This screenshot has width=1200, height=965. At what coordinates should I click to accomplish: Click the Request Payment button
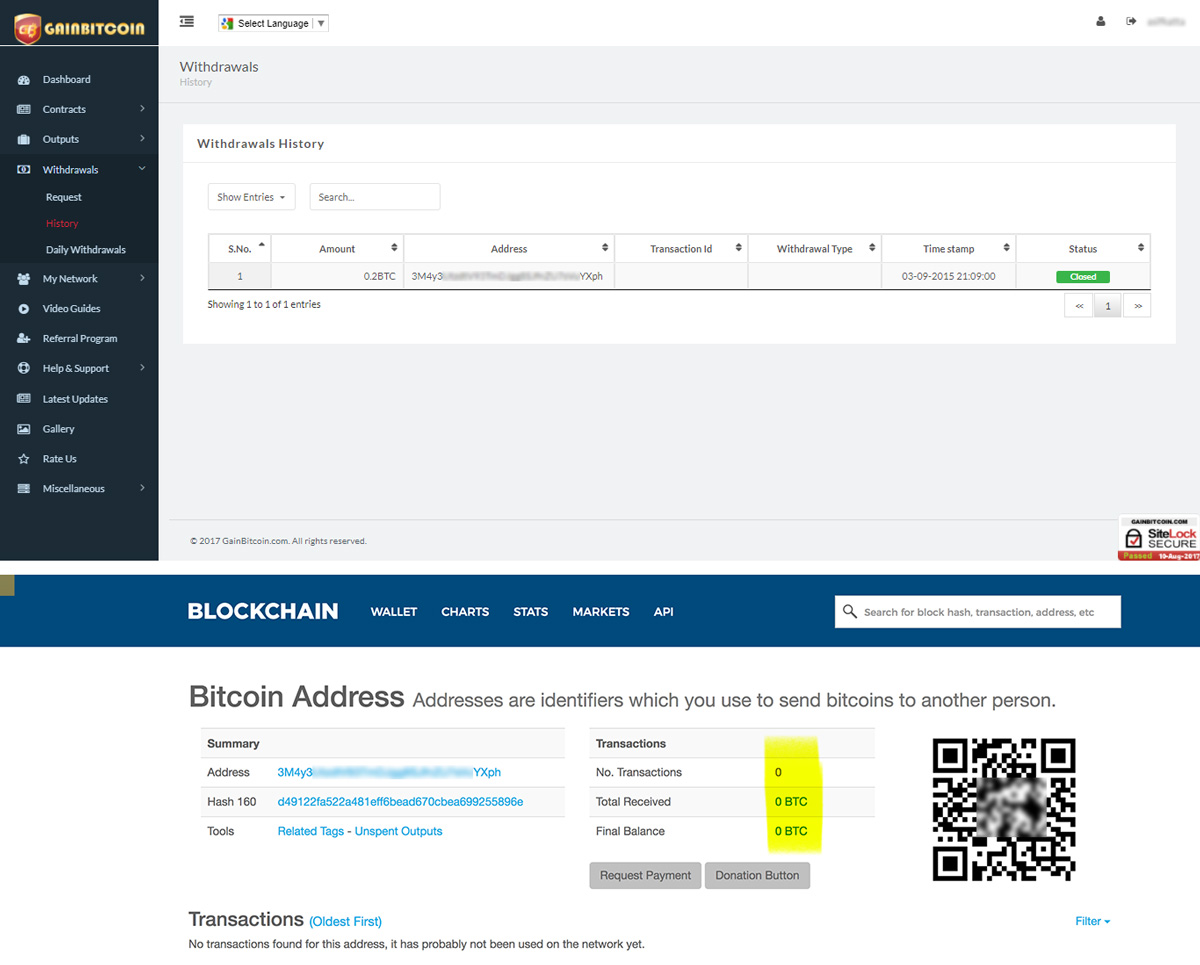point(645,875)
